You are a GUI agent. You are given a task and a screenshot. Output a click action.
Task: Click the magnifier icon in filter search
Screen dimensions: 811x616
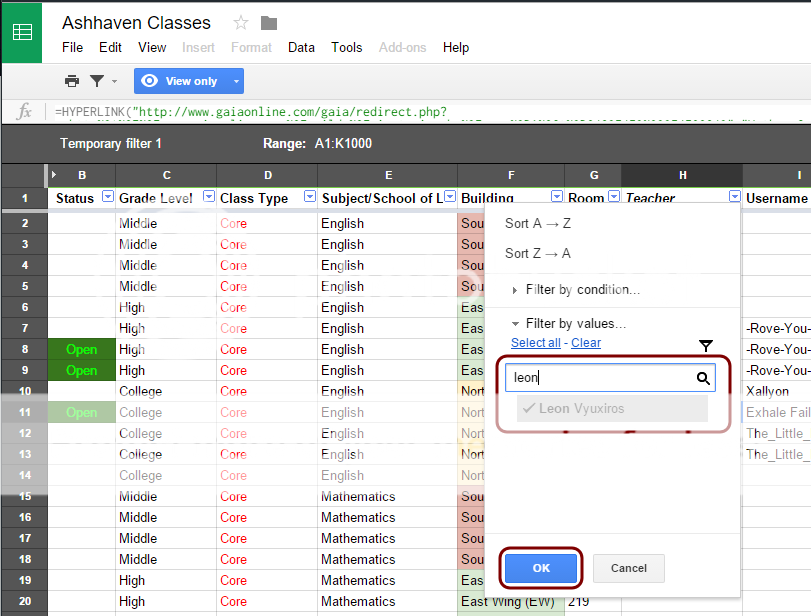703,378
